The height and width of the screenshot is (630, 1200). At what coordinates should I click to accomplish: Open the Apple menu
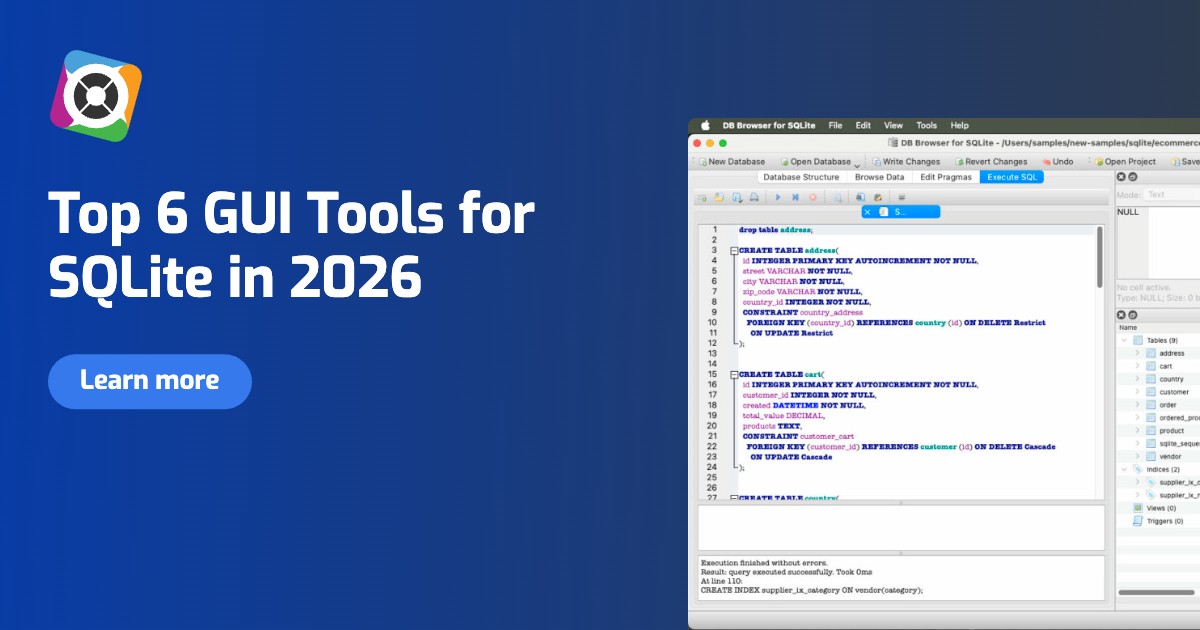coord(704,126)
